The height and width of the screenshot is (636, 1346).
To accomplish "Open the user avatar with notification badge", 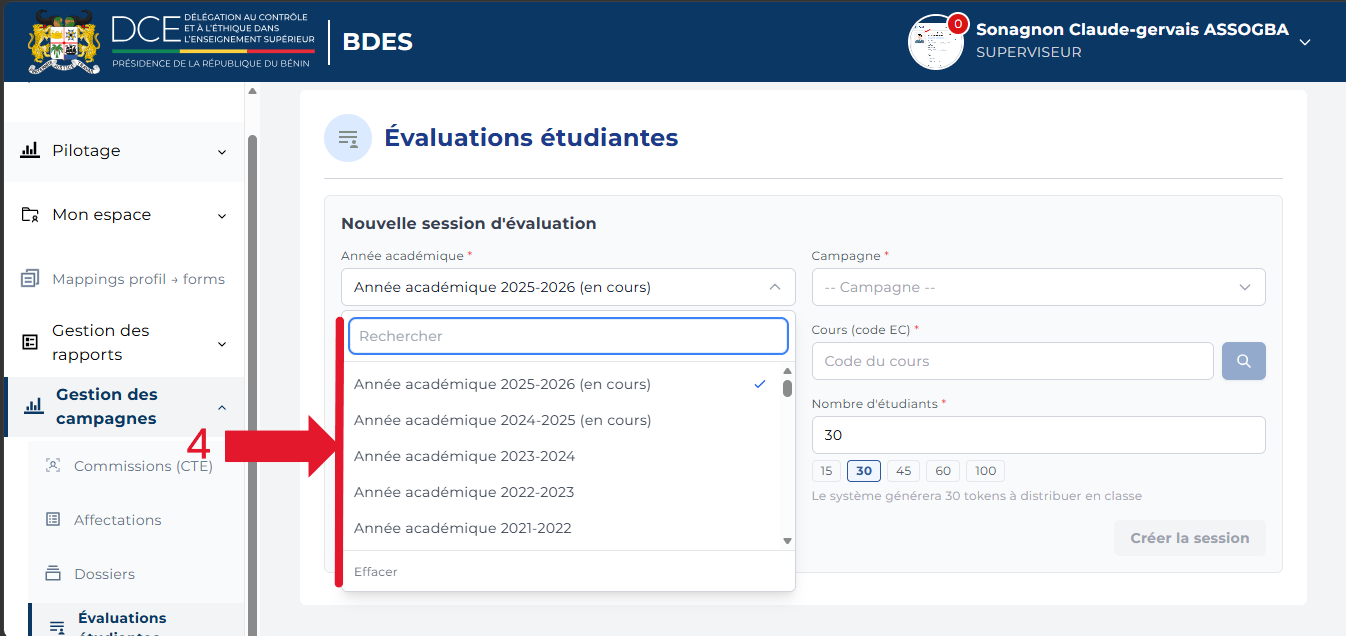I will [x=936, y=42].
